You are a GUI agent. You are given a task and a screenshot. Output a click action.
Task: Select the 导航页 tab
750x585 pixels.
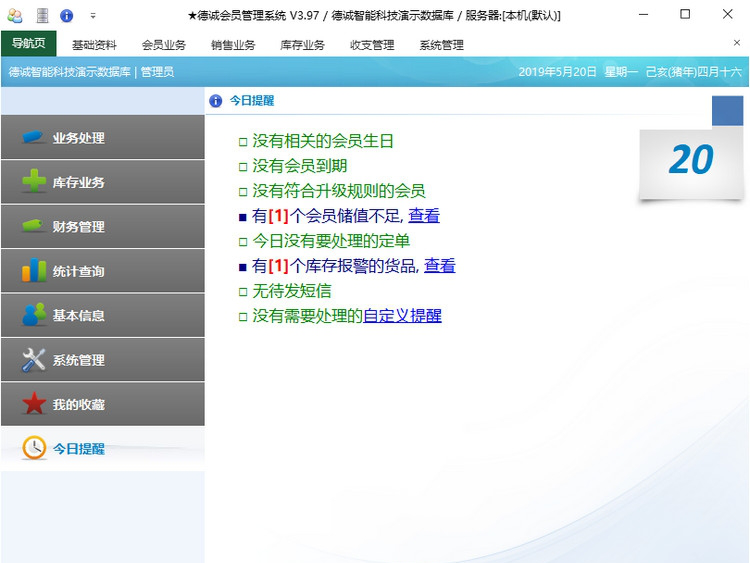coord(29,44)
